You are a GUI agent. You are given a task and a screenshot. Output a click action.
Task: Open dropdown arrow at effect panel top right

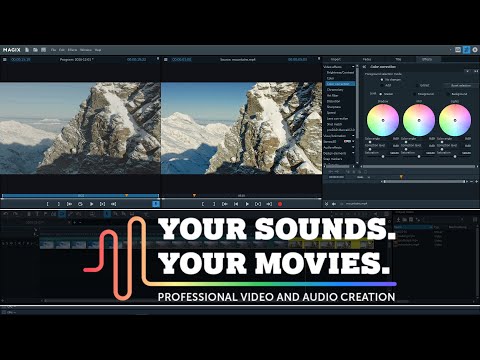[x=467, y=71]
